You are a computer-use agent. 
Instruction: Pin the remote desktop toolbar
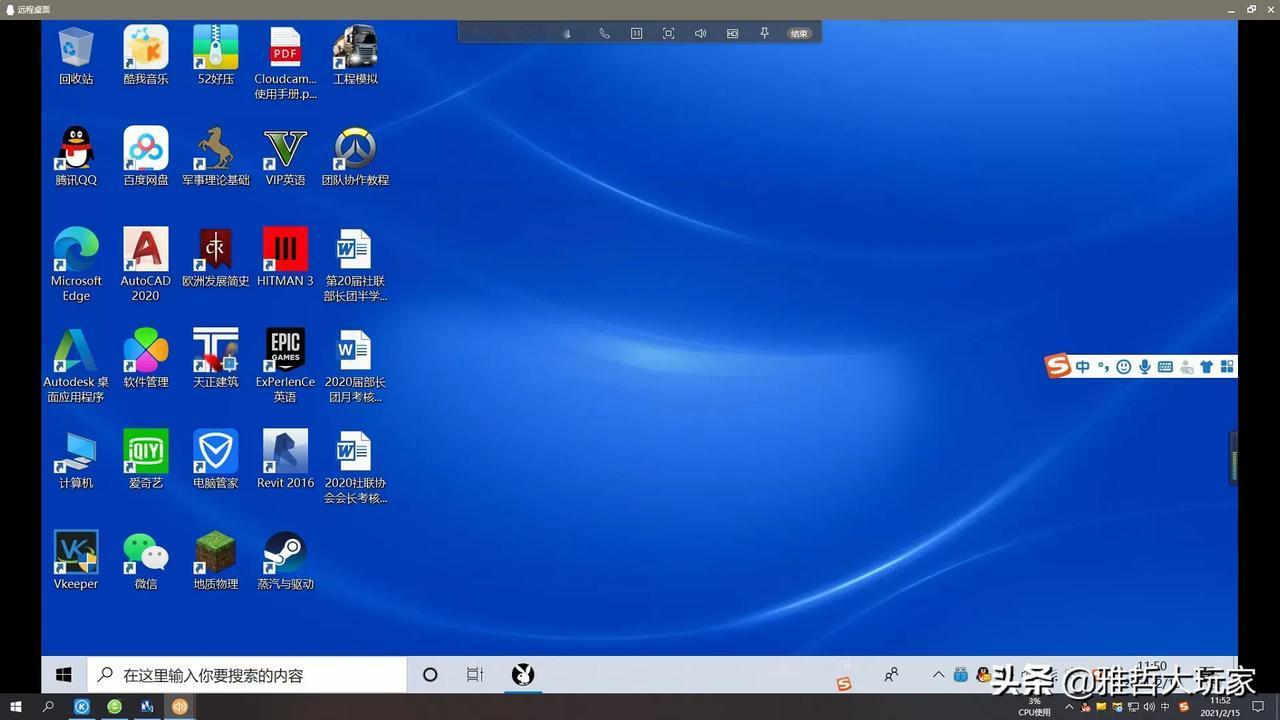764,33
